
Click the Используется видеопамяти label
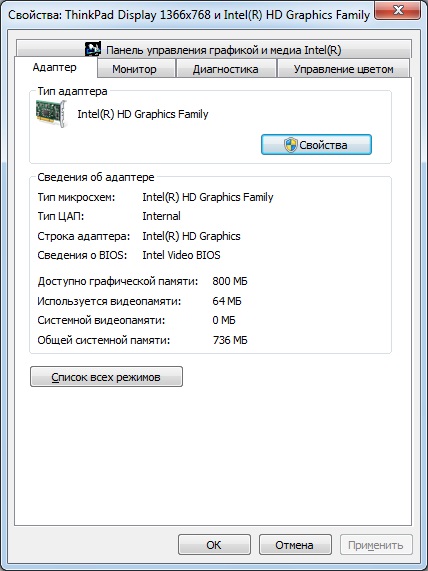click(109, 301)
